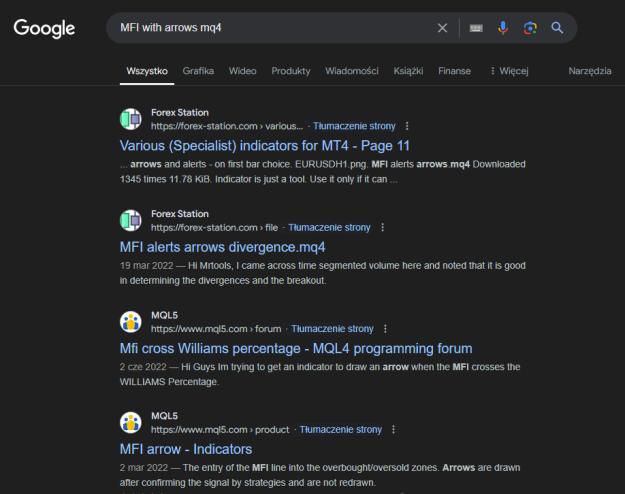Screen dimensions: 625x494
Task: Open Various (Specialist) indicators for MT4 link
Action: click(265, 146)
